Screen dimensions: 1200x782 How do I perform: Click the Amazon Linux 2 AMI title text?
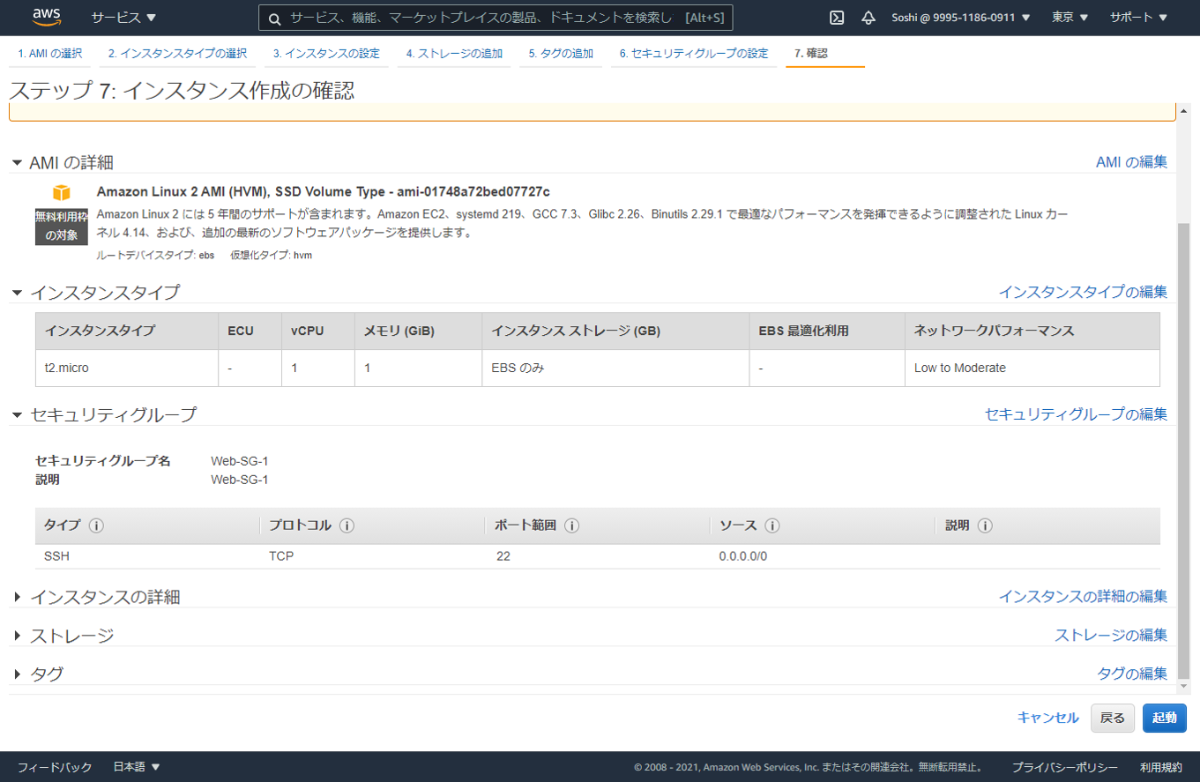[x=323, y=191]
